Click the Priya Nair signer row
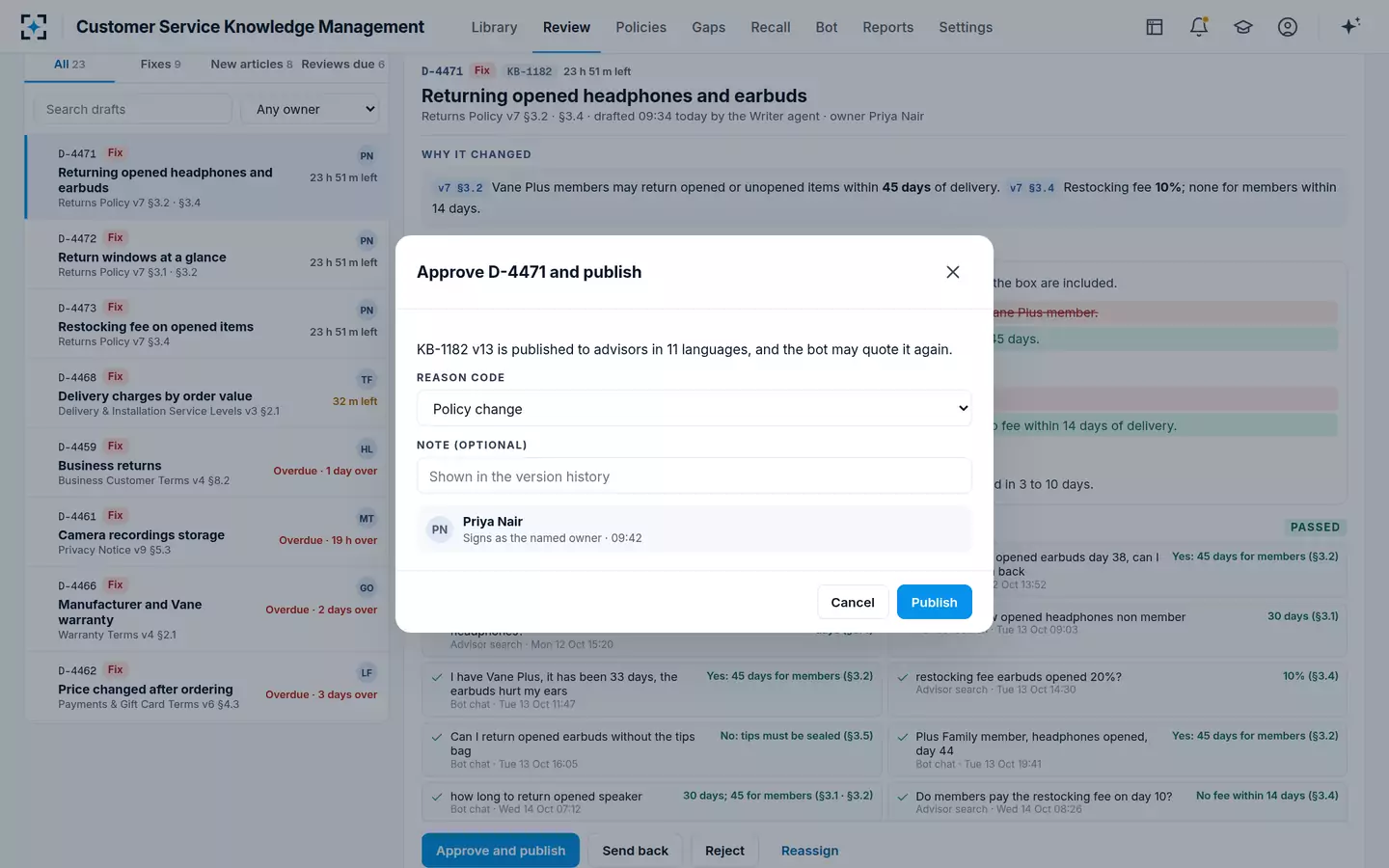Viewport: 1389px width, 868px height. pyautogui.click(x=694, y=529)
